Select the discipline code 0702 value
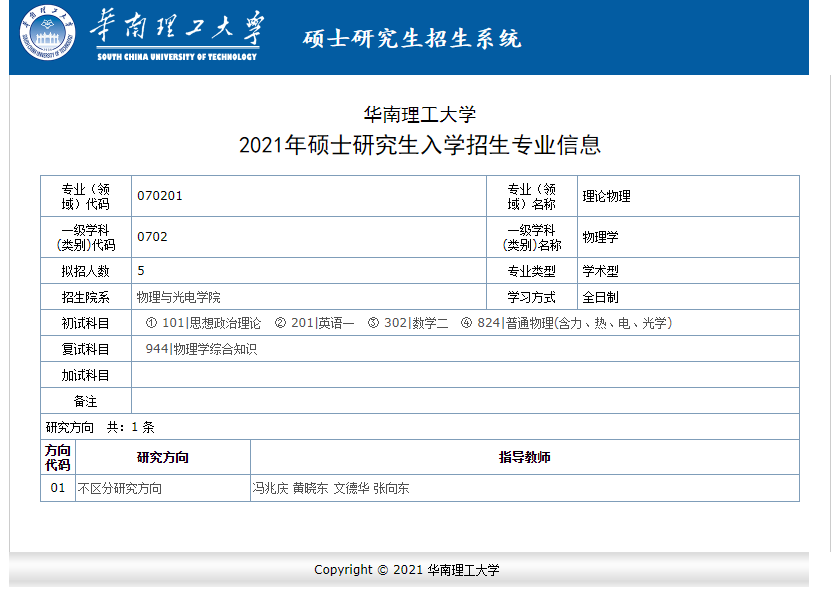 coord(152,237)
